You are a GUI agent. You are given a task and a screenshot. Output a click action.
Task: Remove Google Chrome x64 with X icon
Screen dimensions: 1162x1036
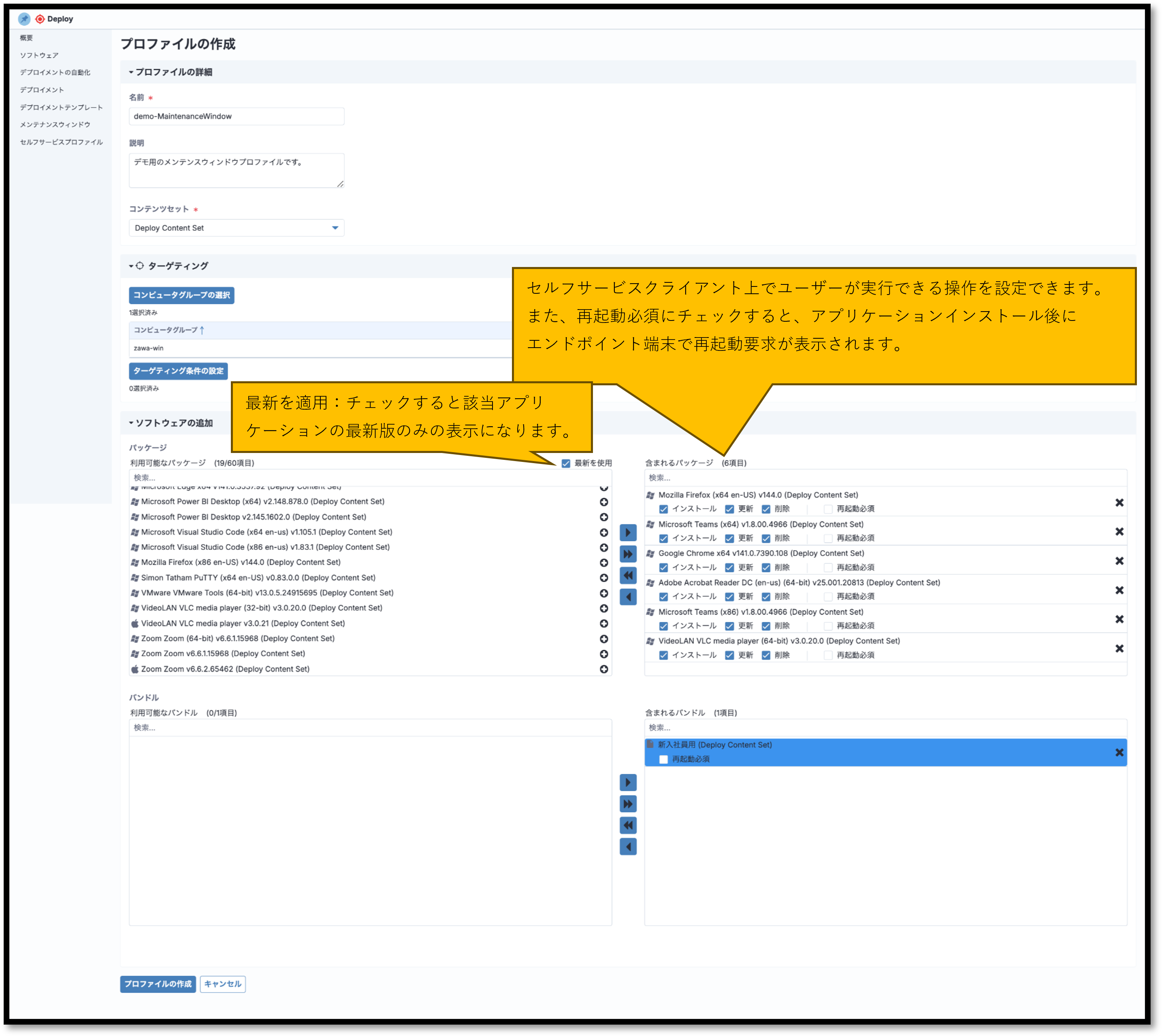pos(1119,561)
